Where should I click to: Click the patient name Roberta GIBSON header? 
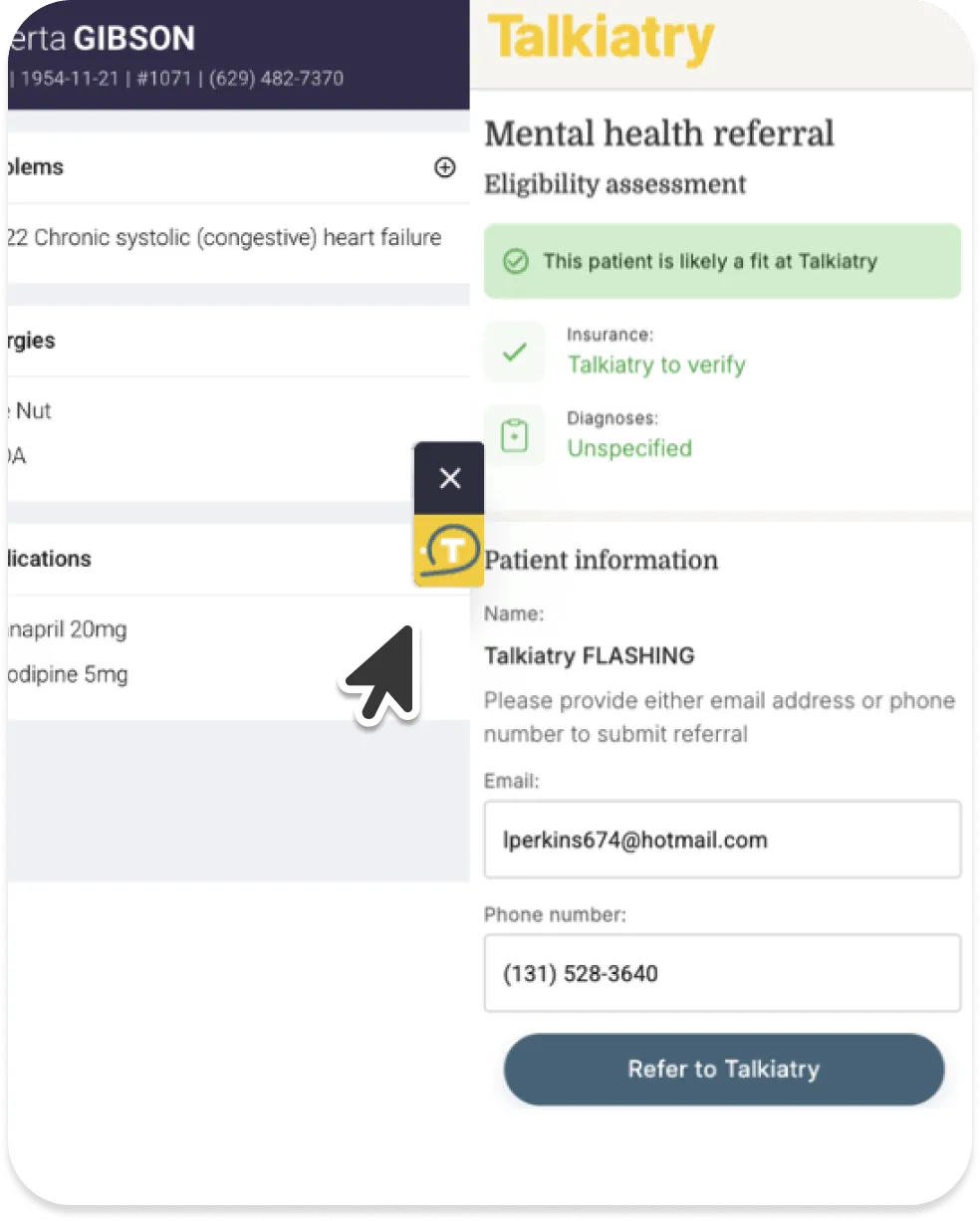coord(100,38)
